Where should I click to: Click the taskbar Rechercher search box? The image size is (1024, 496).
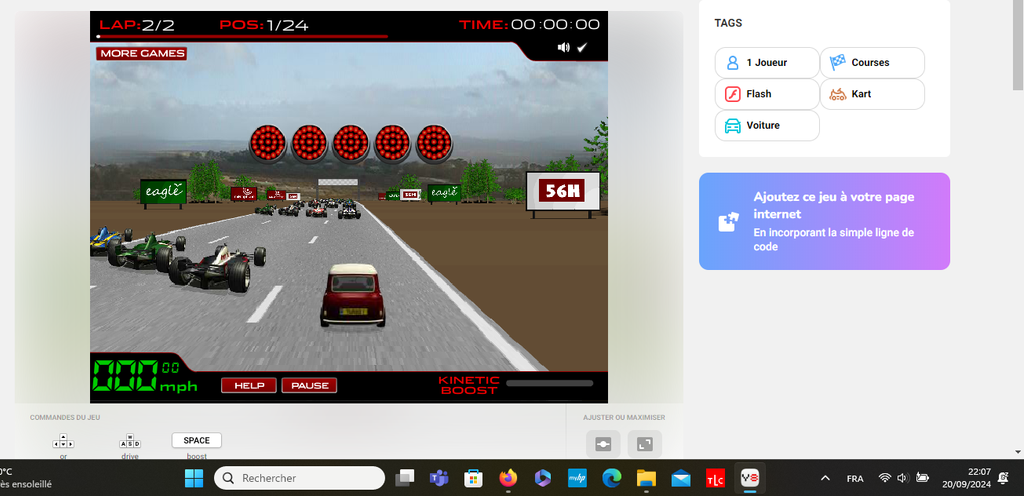(x=300, y=478)
